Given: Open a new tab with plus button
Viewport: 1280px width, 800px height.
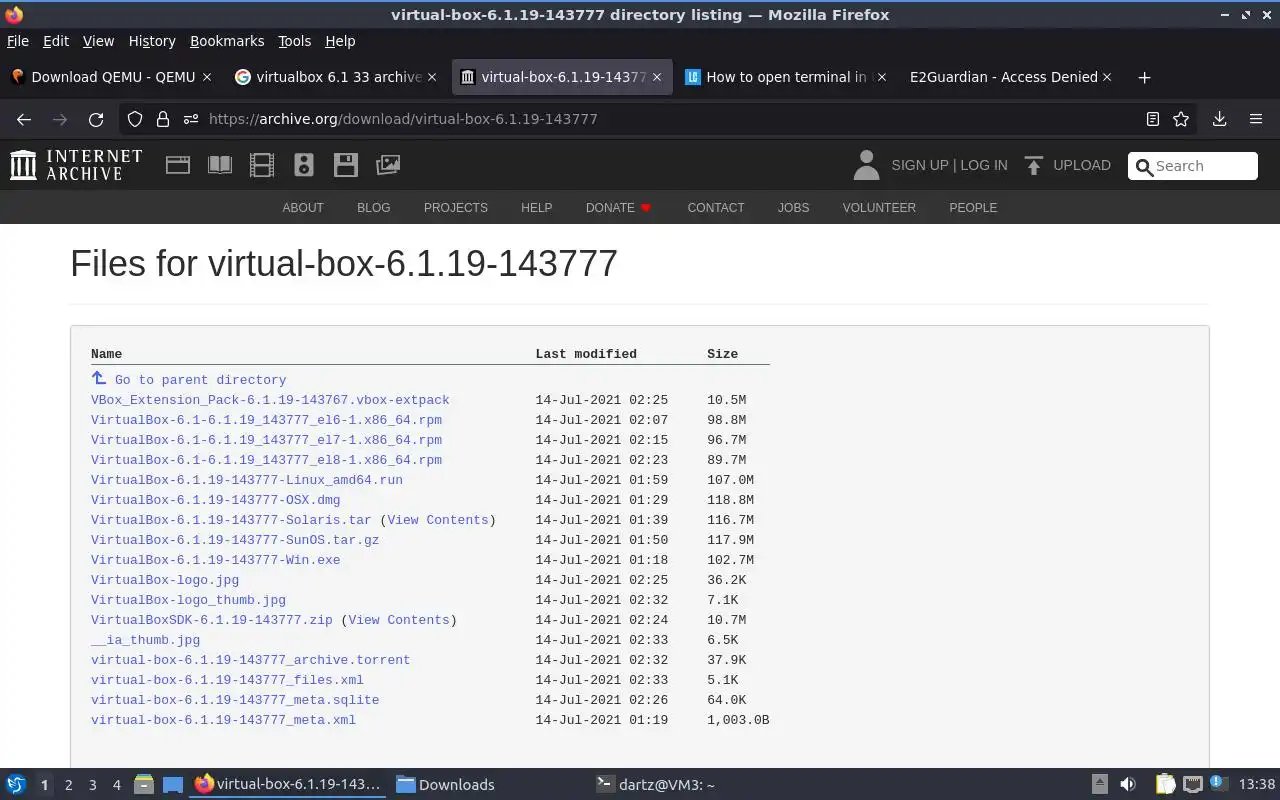Looking at the screenshot, I should point(1145,77).
